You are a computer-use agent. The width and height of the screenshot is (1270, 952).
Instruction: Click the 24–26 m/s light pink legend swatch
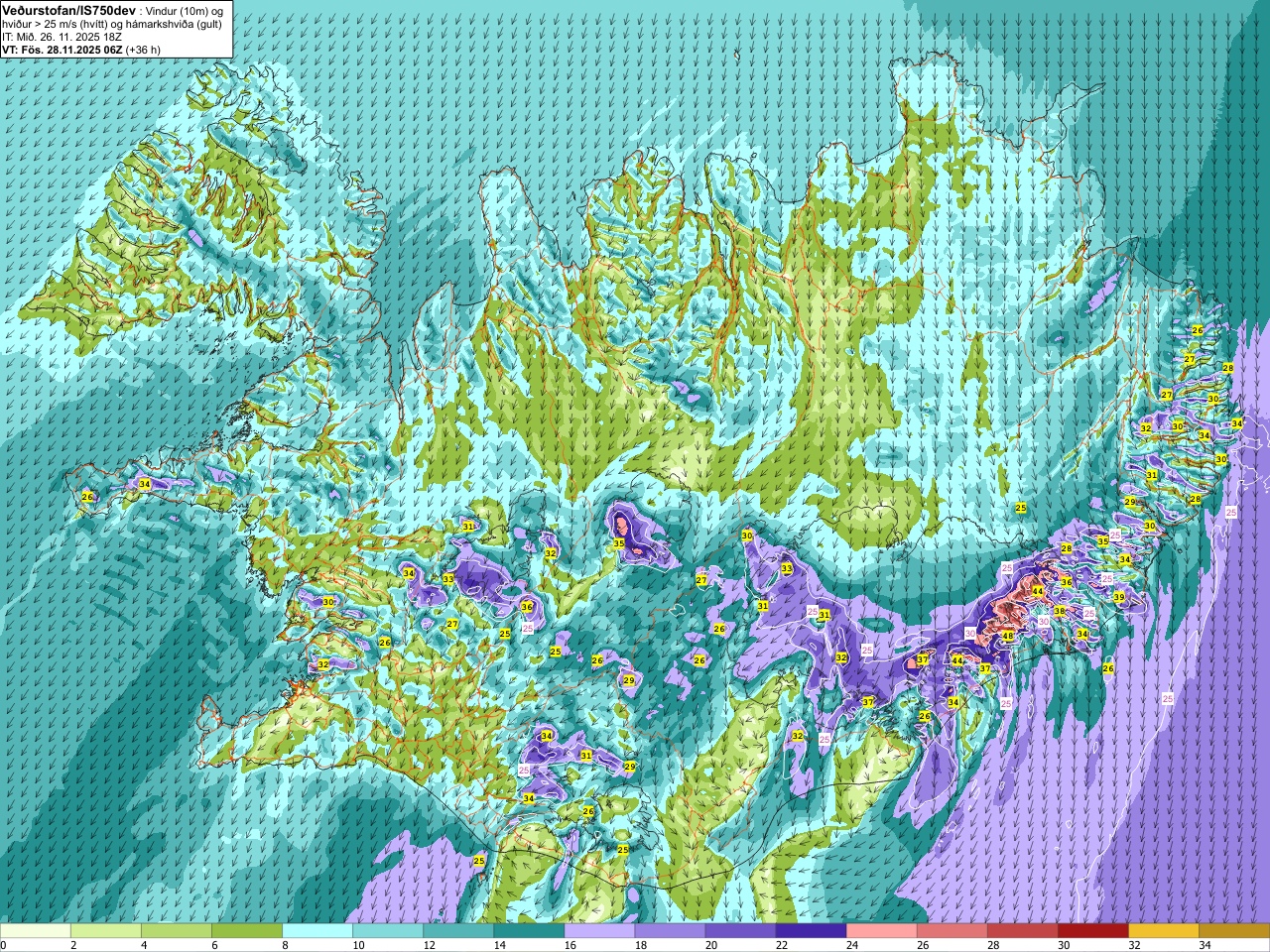tap(881, 931)
